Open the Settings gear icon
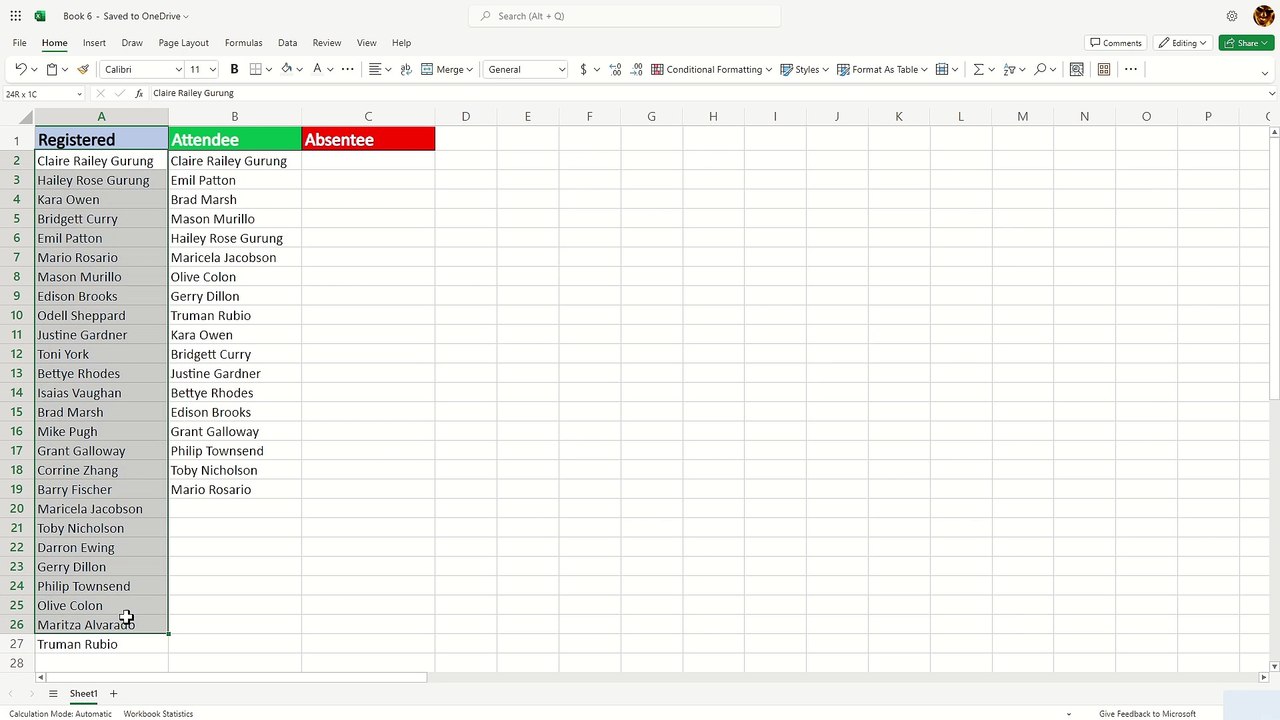This screenshot has width=1280, height=720. click(1232, 16)
